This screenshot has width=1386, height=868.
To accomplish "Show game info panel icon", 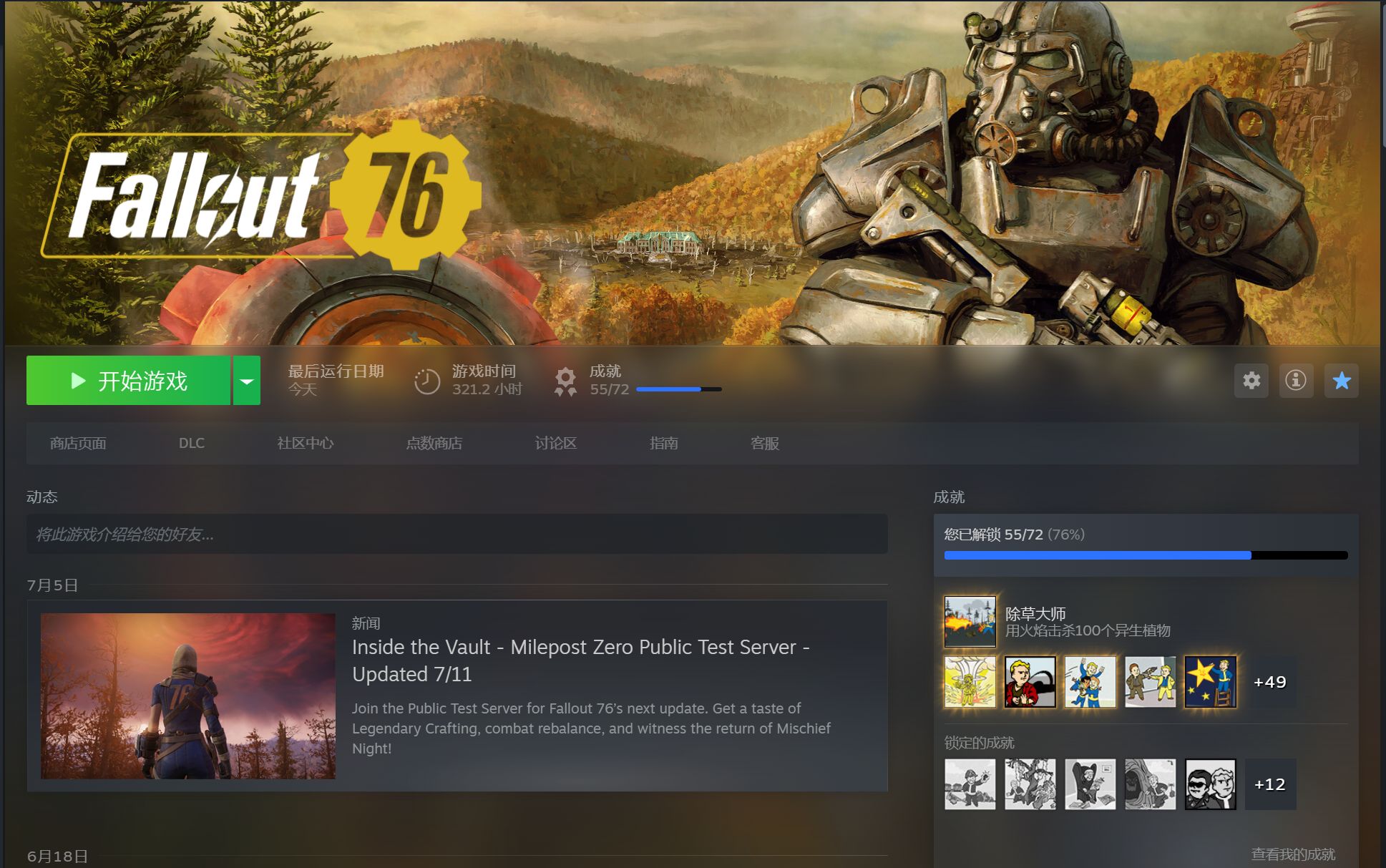I will 1296,380.
